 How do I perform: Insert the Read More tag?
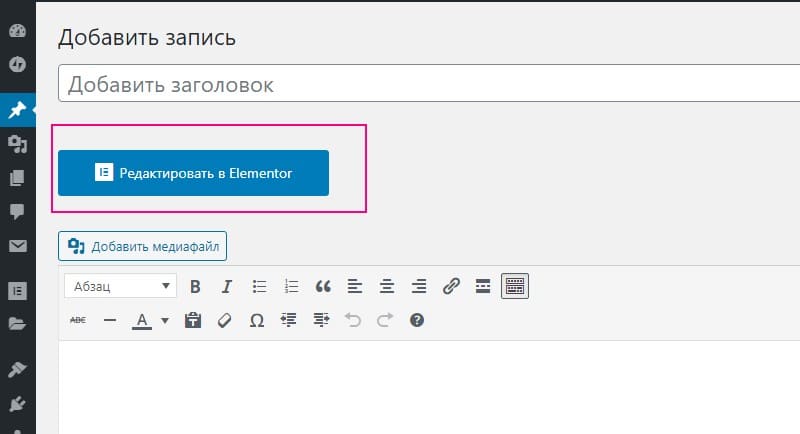coord(483,287)
